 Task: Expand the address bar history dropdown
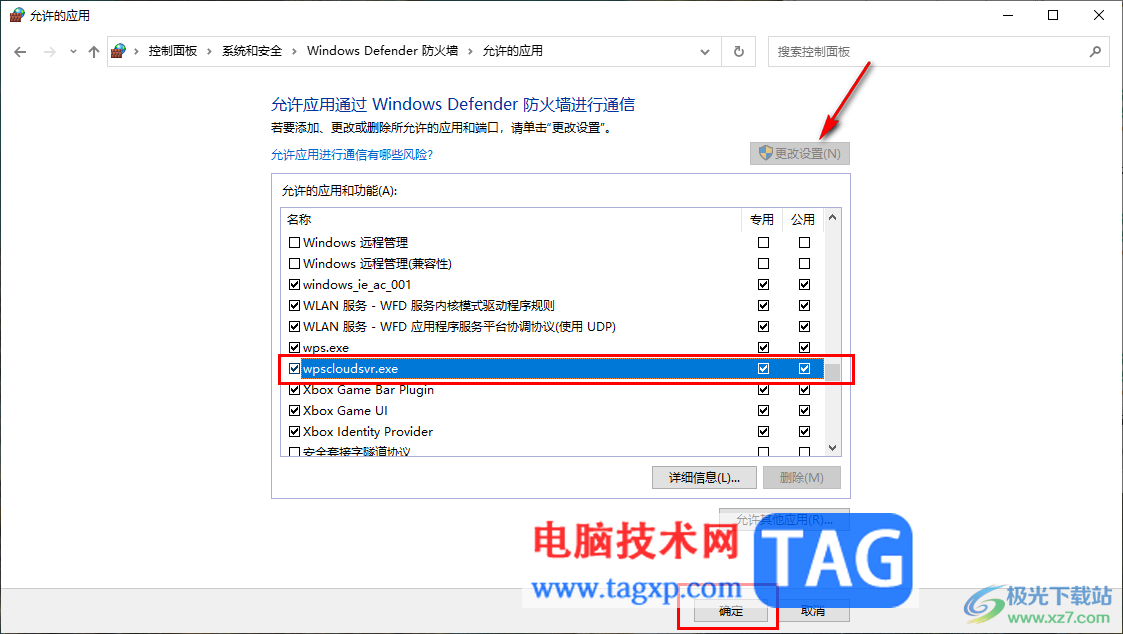[705, 52]
